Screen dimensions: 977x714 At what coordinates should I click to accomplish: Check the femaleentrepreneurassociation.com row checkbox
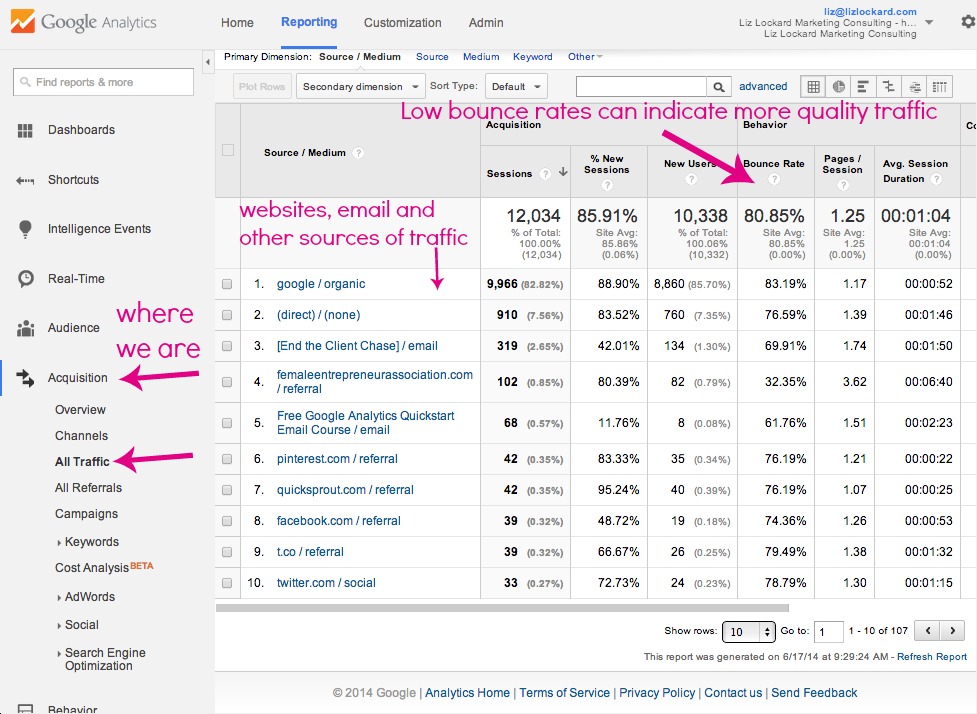tap(227, 382)
